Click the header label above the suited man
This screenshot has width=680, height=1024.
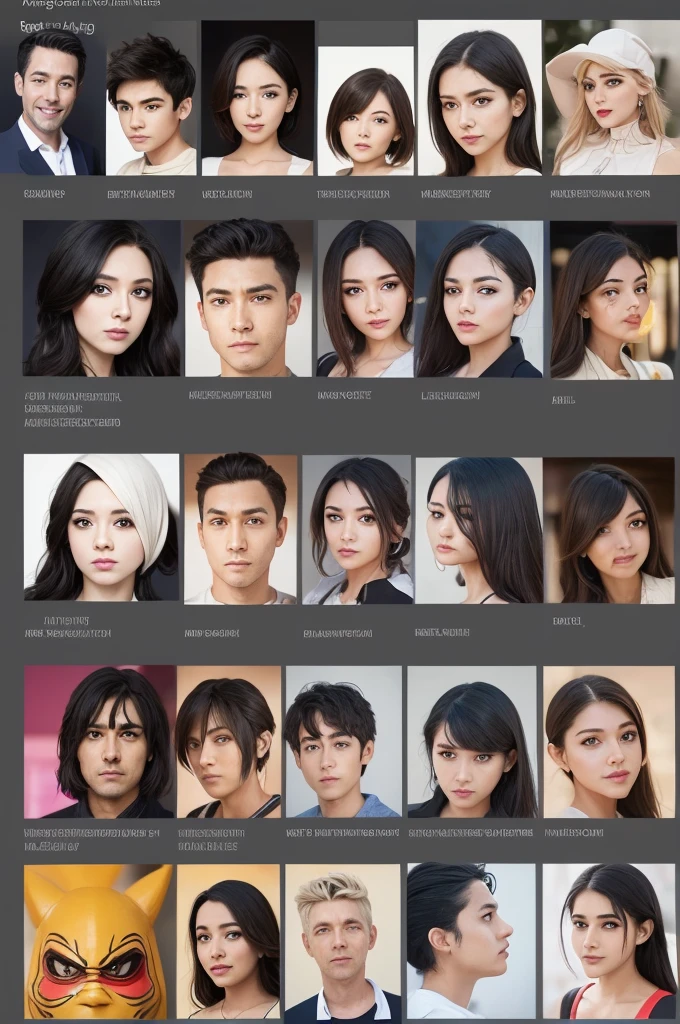[57, 27]
